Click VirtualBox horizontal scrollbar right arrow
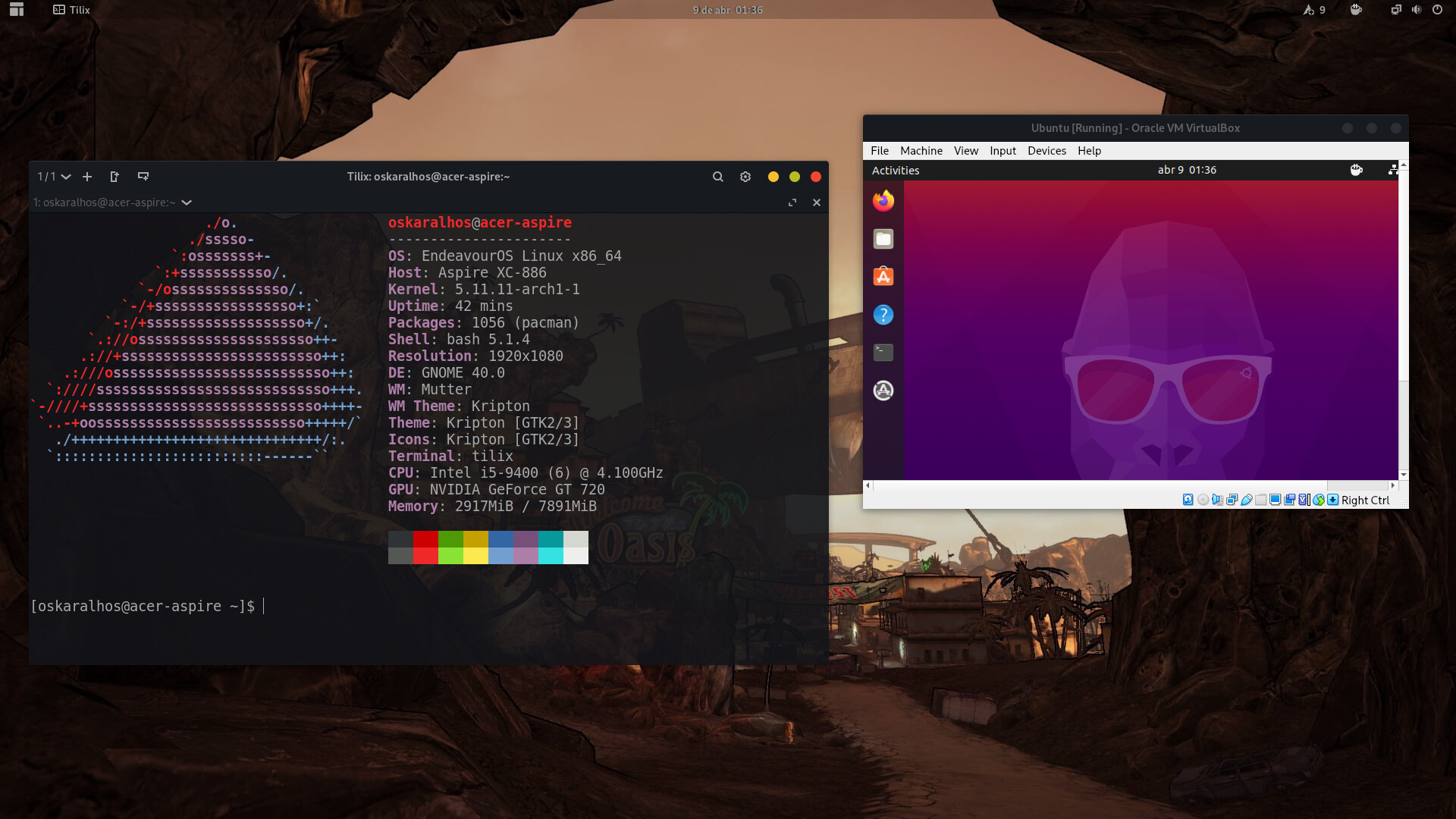The image size is (1456, 819). click(1392, 485)
